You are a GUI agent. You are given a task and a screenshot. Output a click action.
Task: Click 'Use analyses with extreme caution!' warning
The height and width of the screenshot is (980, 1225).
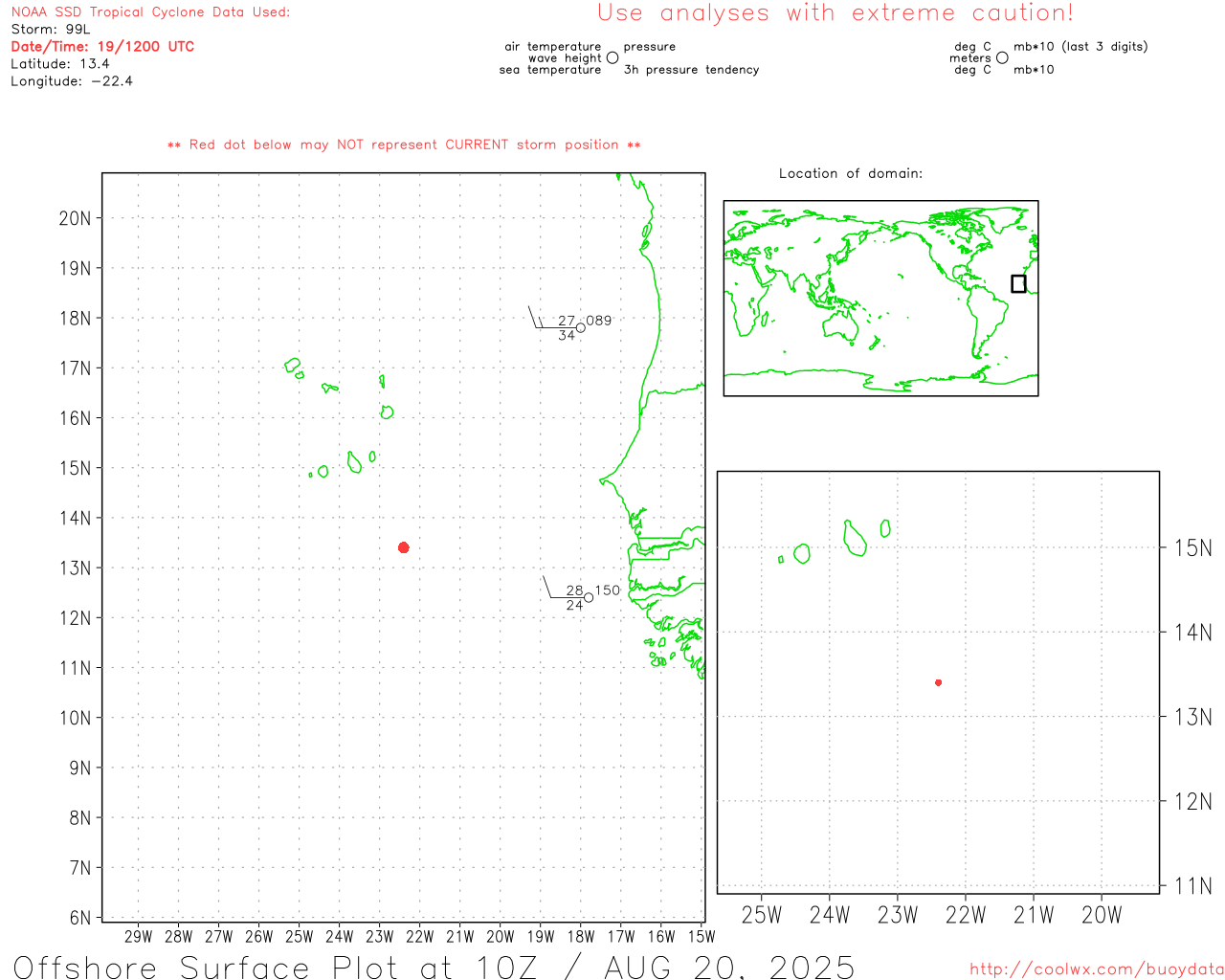coord(835,13)
